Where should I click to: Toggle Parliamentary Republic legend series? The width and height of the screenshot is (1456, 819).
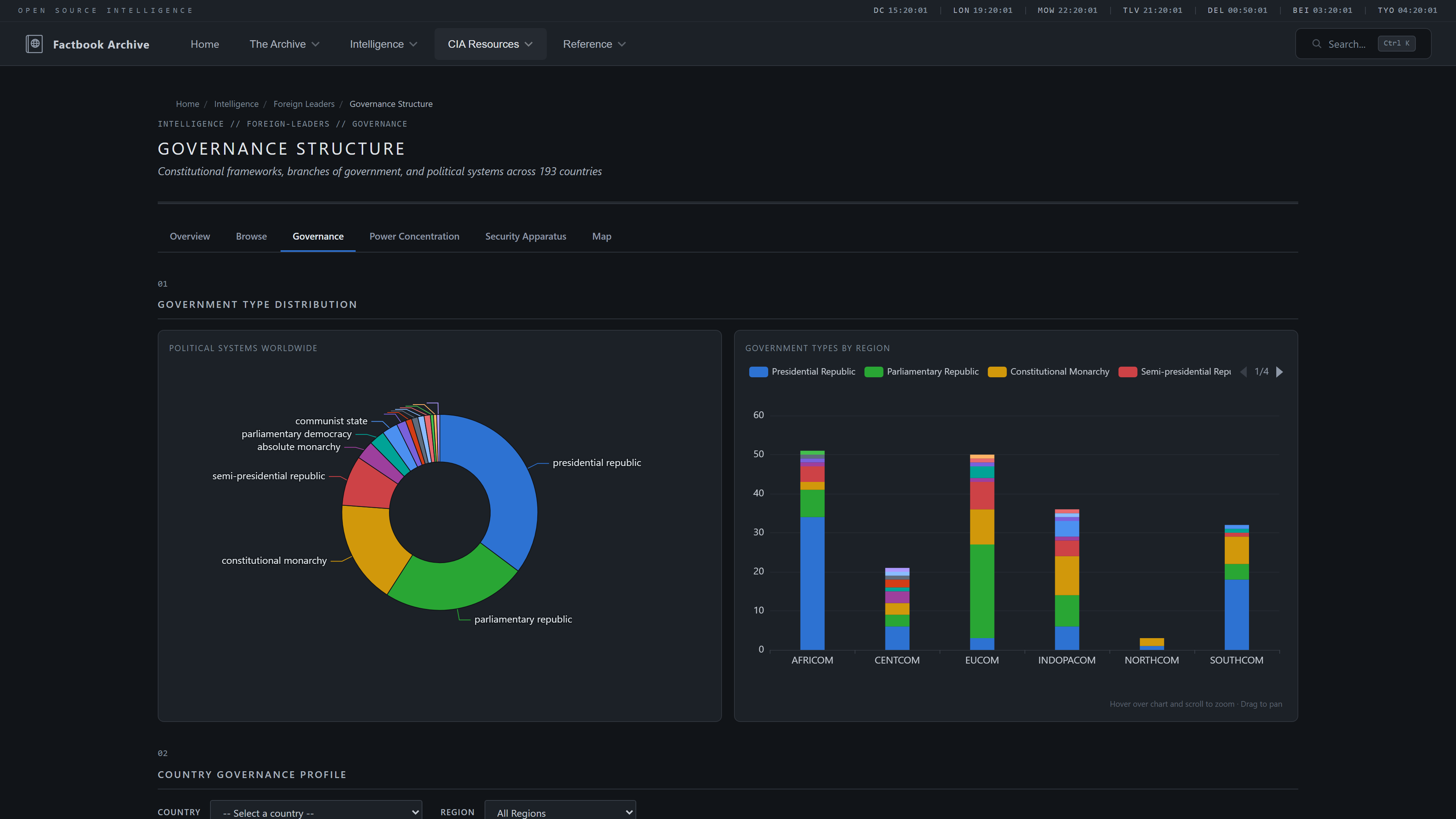[921, 372]
